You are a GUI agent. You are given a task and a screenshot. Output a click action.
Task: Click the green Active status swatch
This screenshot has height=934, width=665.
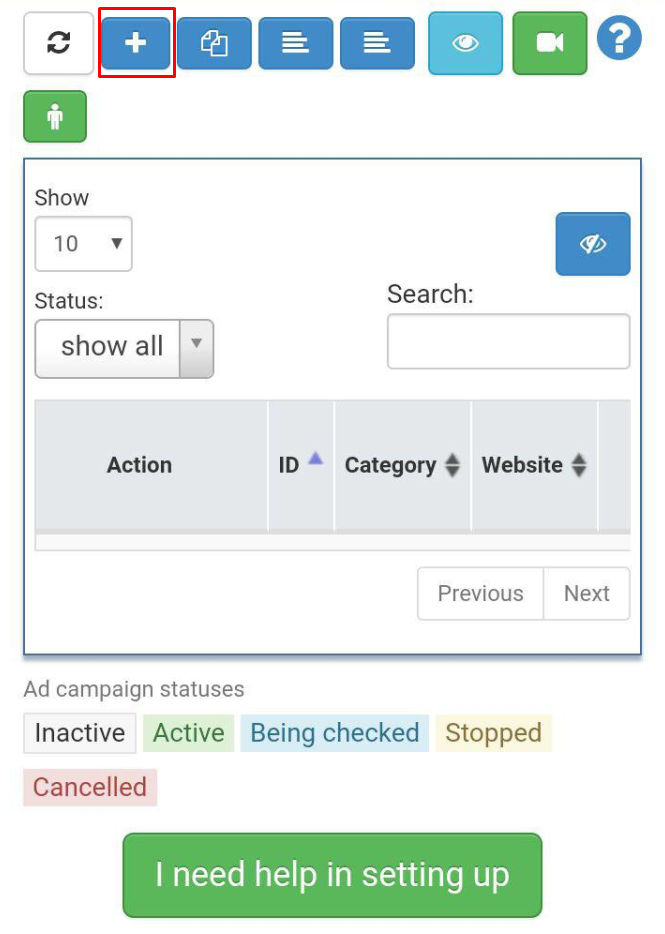click(x=188, y=733)
